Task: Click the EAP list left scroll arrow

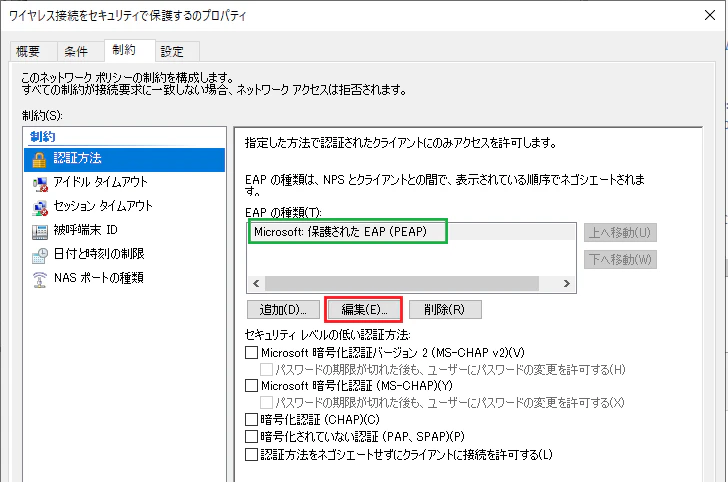Action: [256, 283]
